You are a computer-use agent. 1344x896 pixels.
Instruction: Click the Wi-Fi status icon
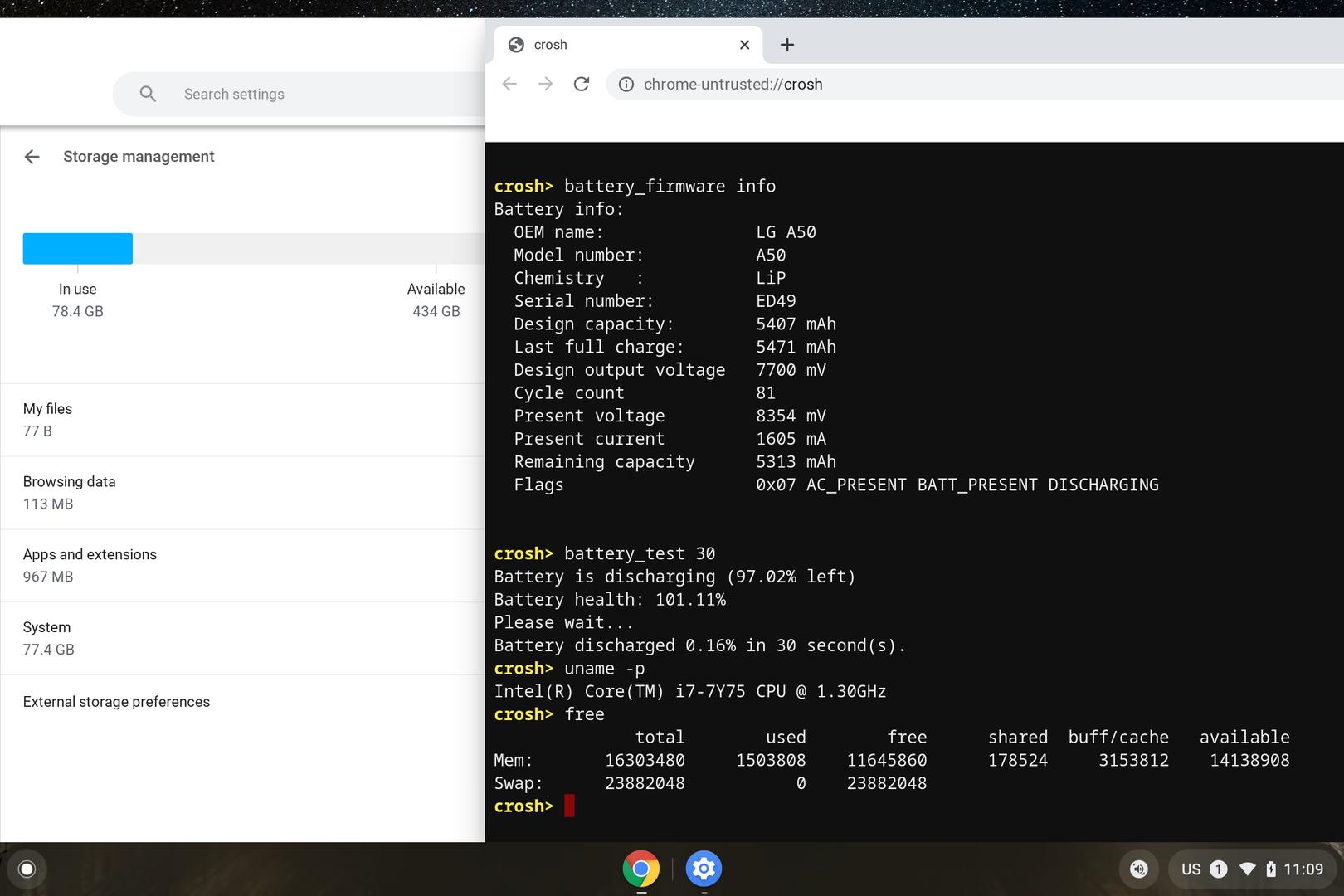[1247, 869]
